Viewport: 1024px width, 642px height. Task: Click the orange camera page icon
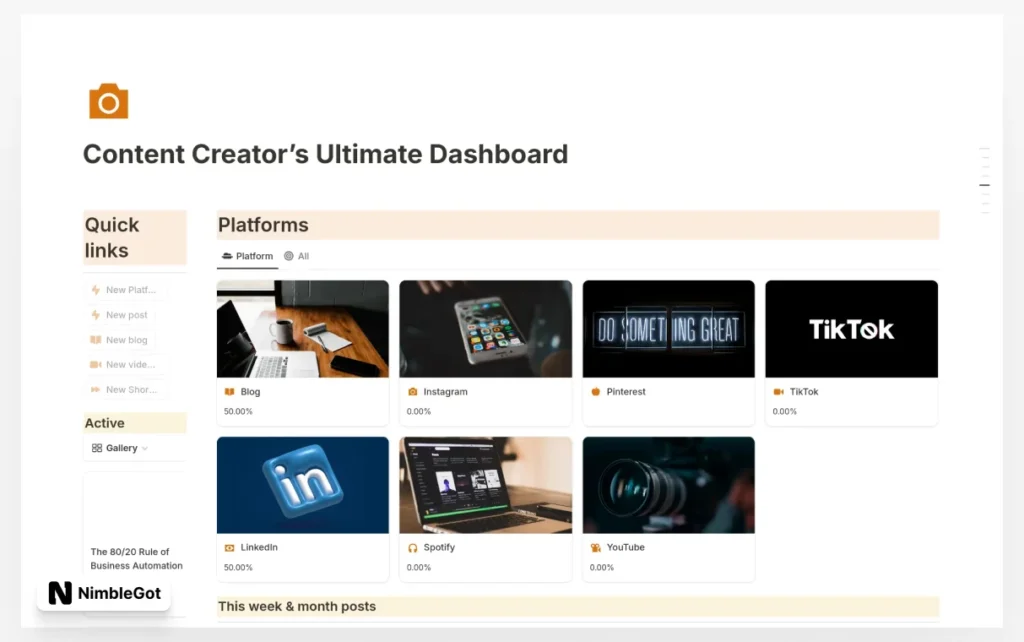tap(108, 101)
